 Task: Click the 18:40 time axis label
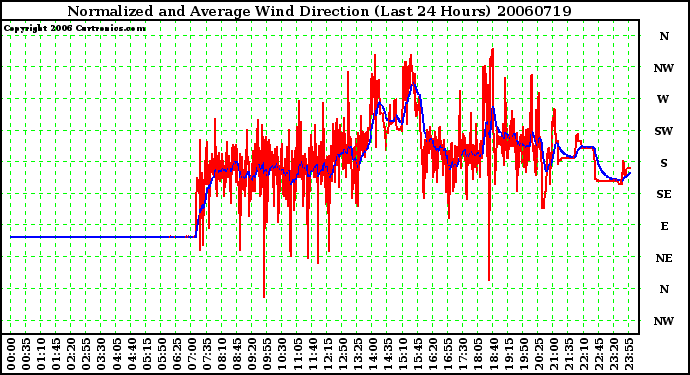point(493,354)
